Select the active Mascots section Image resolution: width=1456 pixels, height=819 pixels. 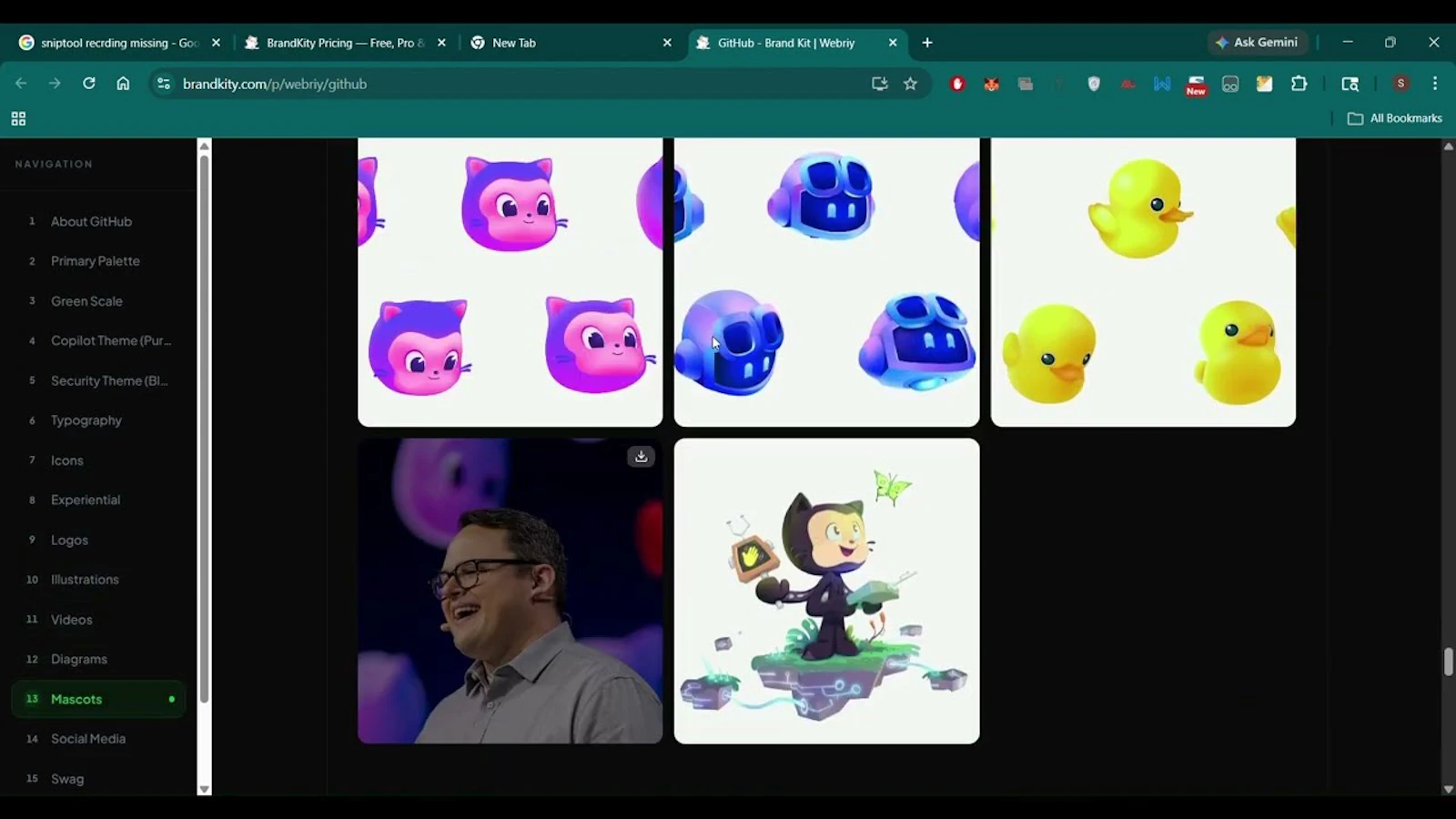[98, 699]
